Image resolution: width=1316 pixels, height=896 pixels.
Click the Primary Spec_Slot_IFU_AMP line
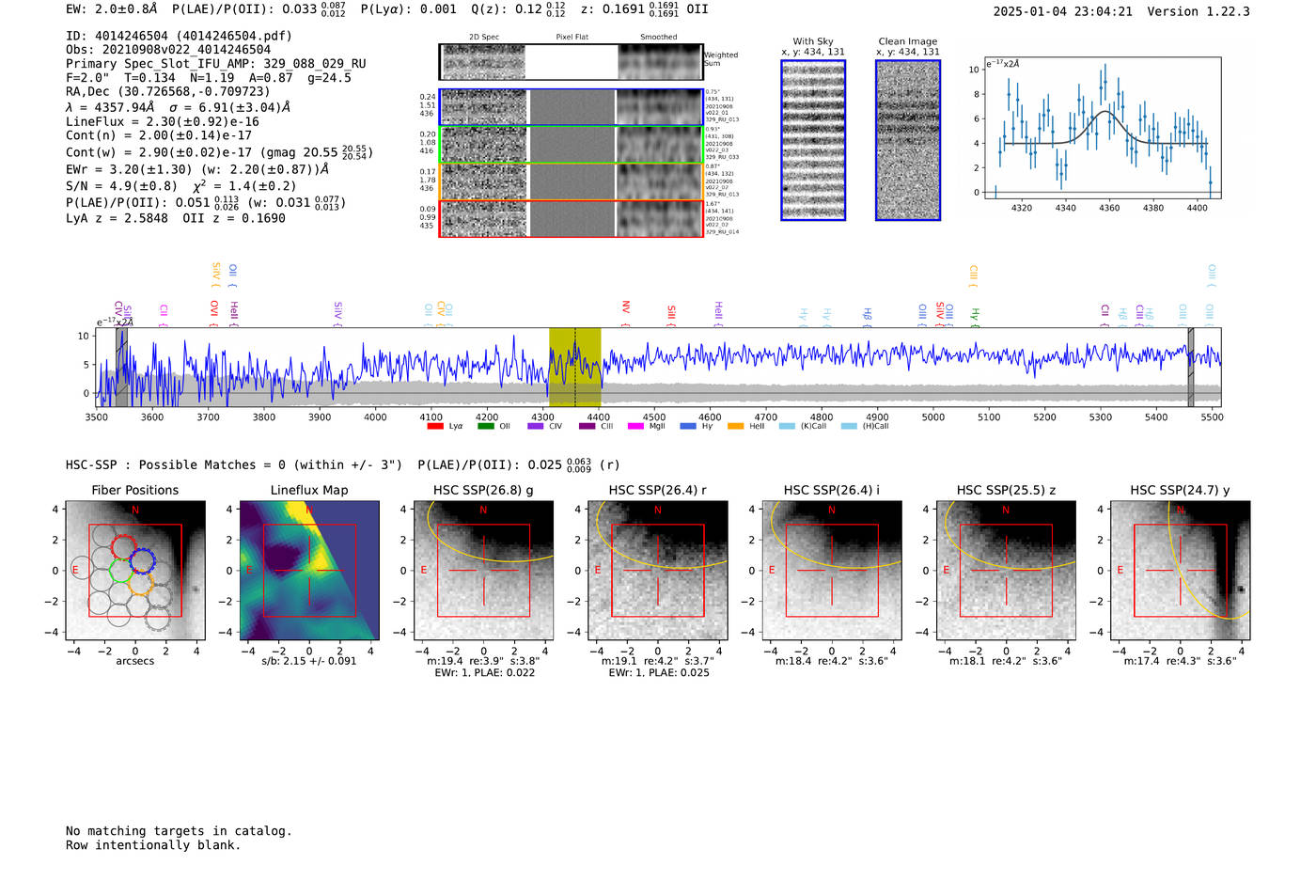point(216,64)
